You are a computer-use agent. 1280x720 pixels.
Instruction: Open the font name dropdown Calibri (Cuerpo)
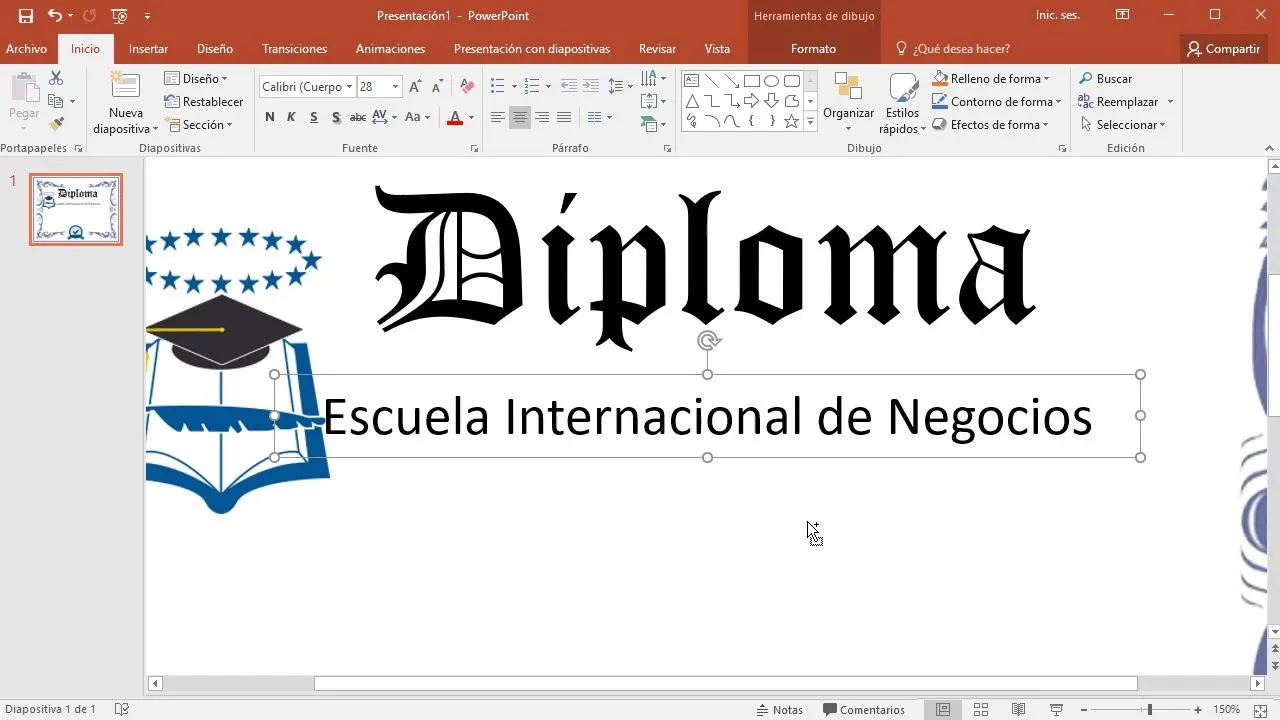(x=348, y=87)
